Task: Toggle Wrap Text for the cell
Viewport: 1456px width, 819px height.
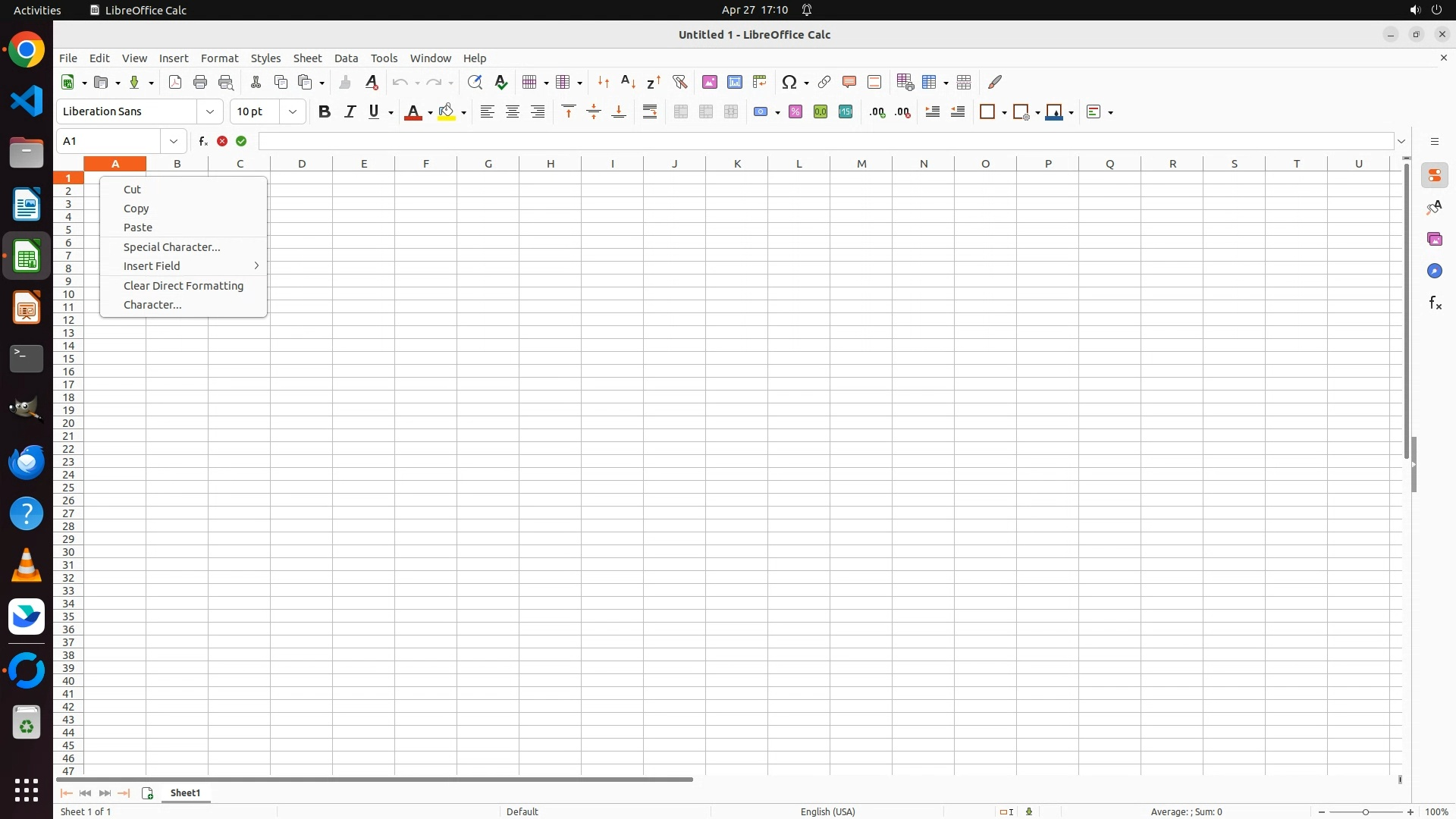Action: coord(650,112)
